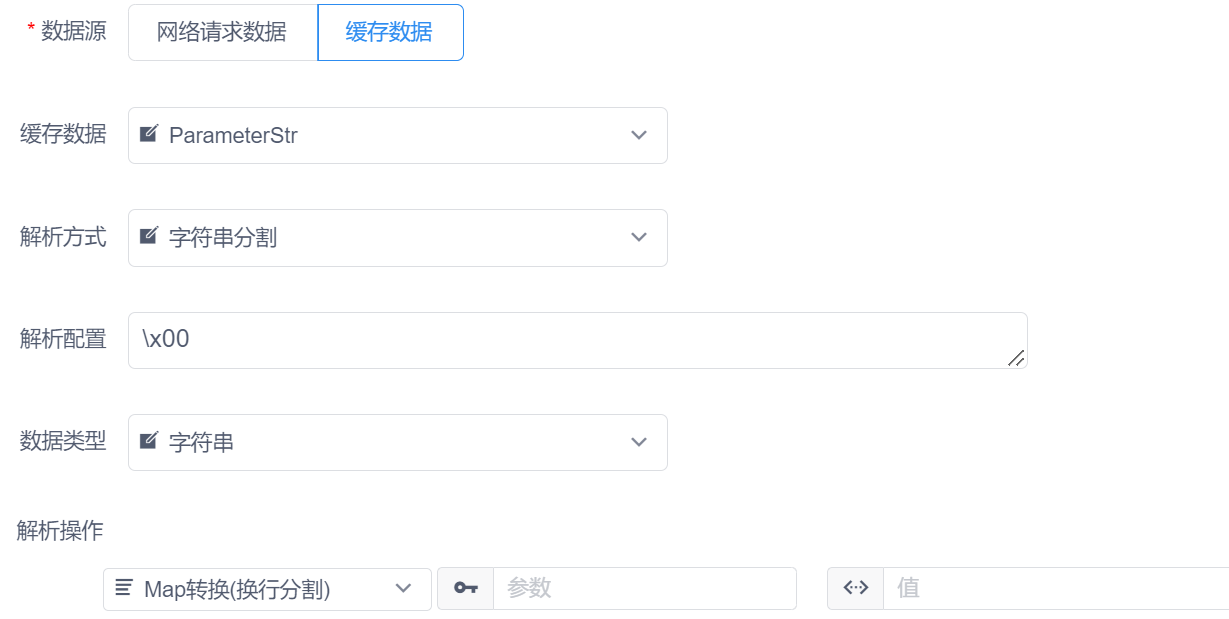The width and height of the screenshot is (1229, 619).
Task: Click the 字符串分割 selected value
Action: [223, 237]
